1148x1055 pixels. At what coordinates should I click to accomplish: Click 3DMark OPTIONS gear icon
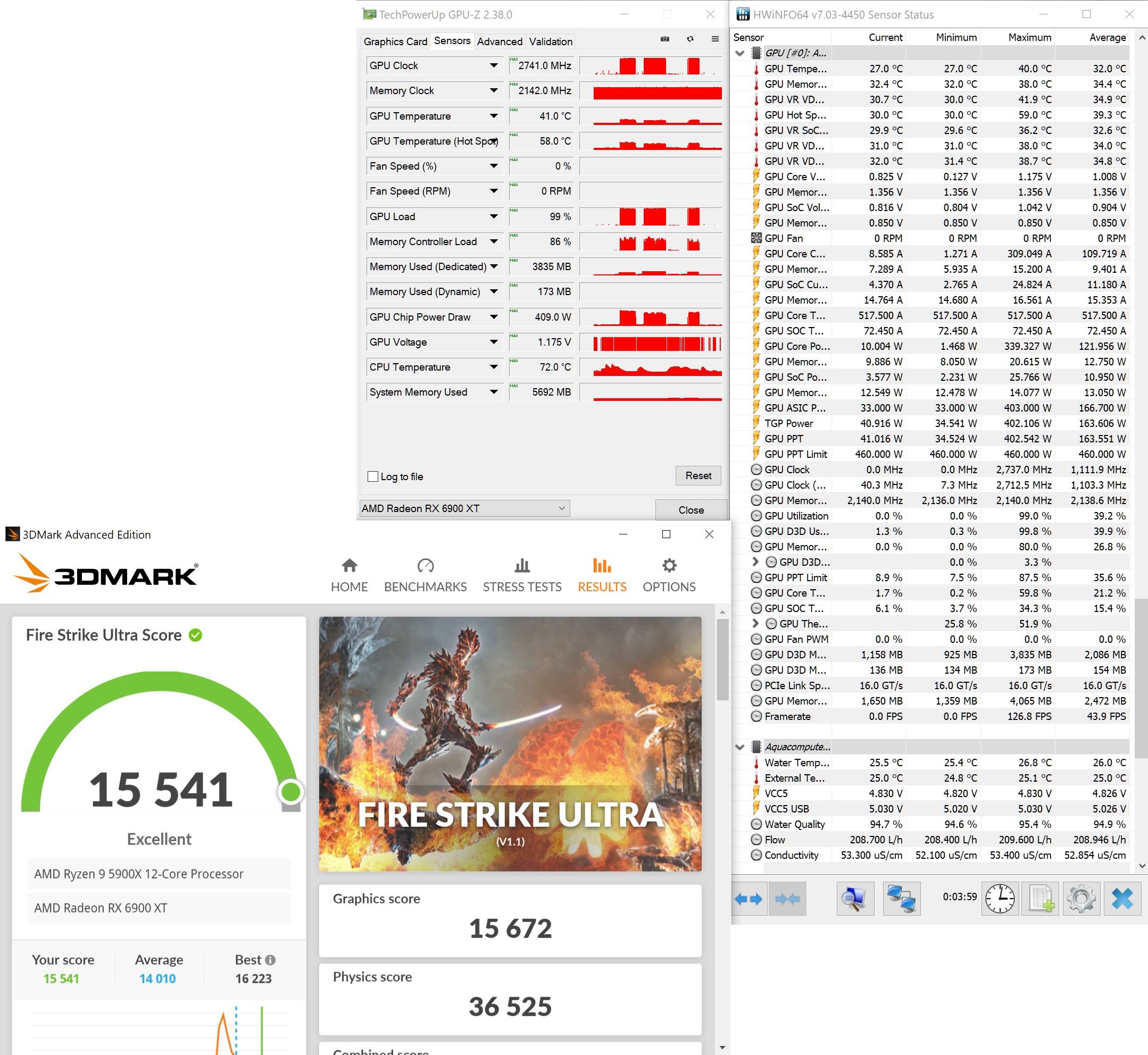[x=669, y=566]
